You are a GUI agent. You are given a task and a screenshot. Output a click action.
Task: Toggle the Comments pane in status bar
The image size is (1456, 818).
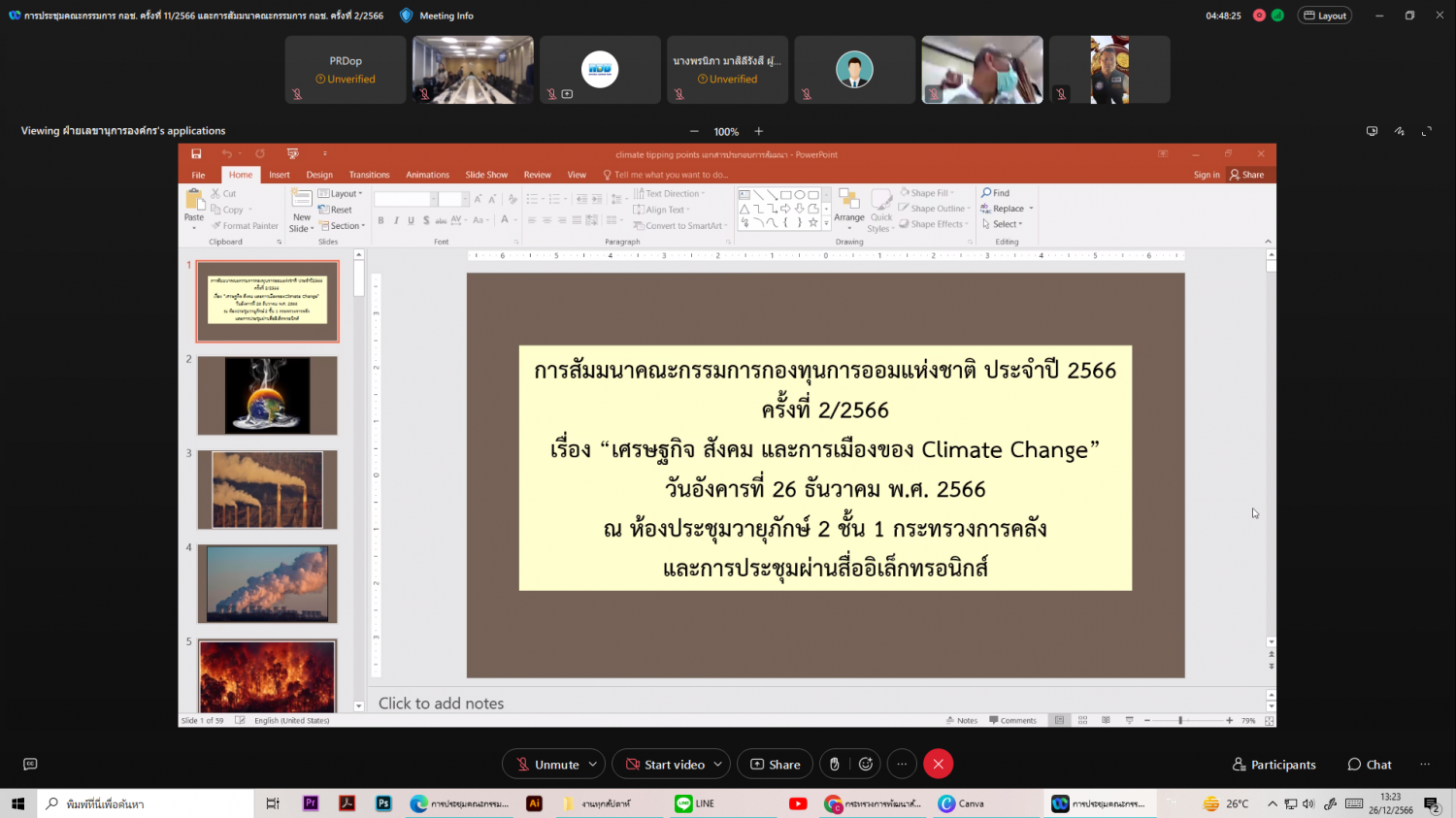(x=1012, y=721)
